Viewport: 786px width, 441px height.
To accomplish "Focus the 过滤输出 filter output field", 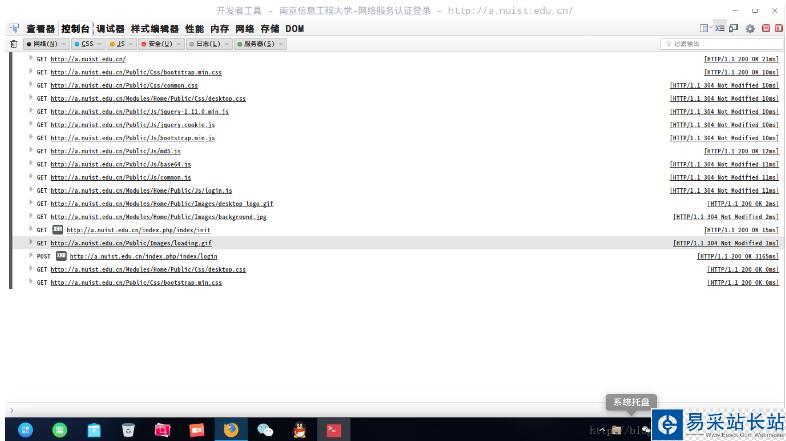I will click(x=722, y=44).
